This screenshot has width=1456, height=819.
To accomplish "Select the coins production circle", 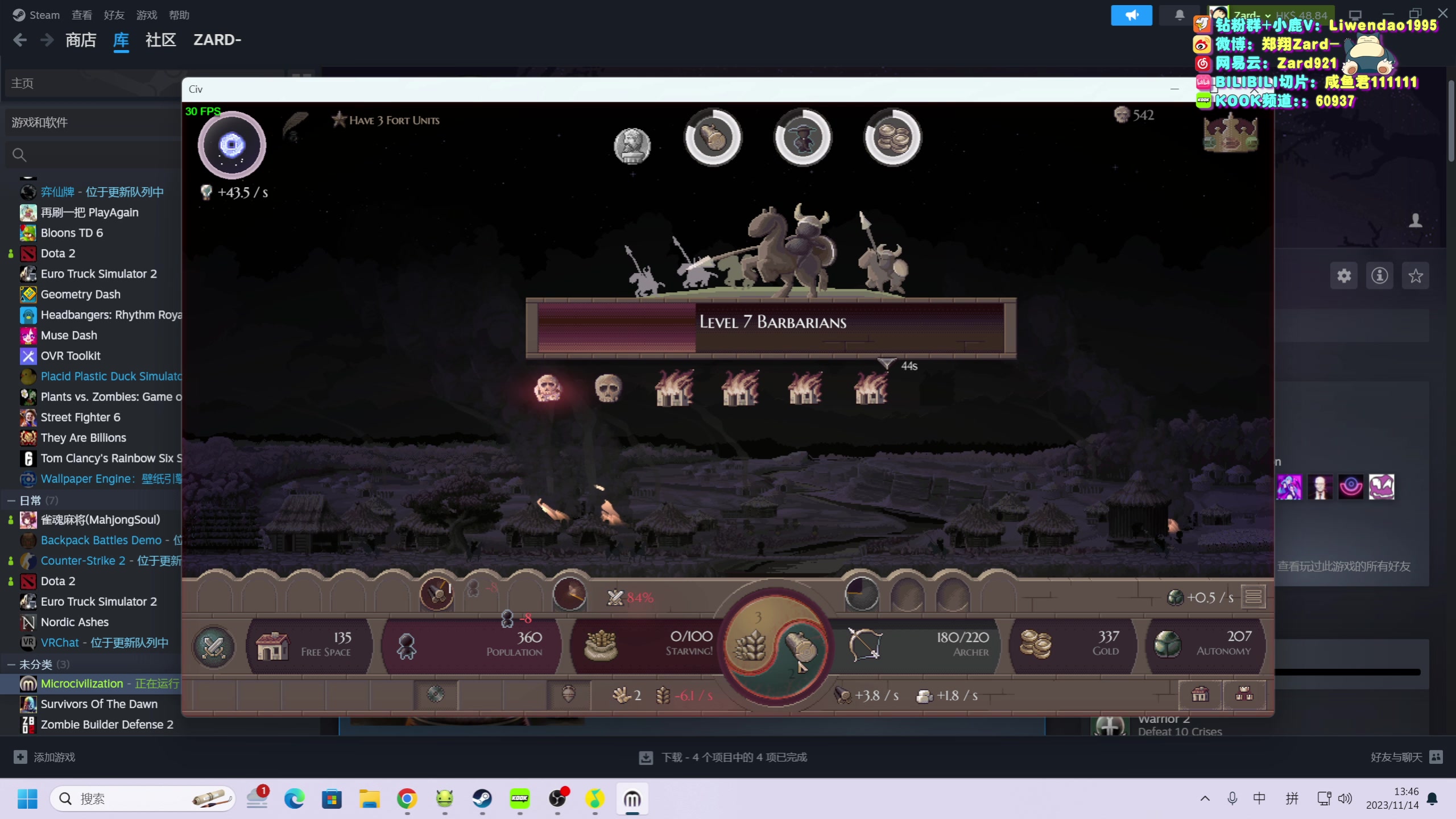I will point(892,138).
